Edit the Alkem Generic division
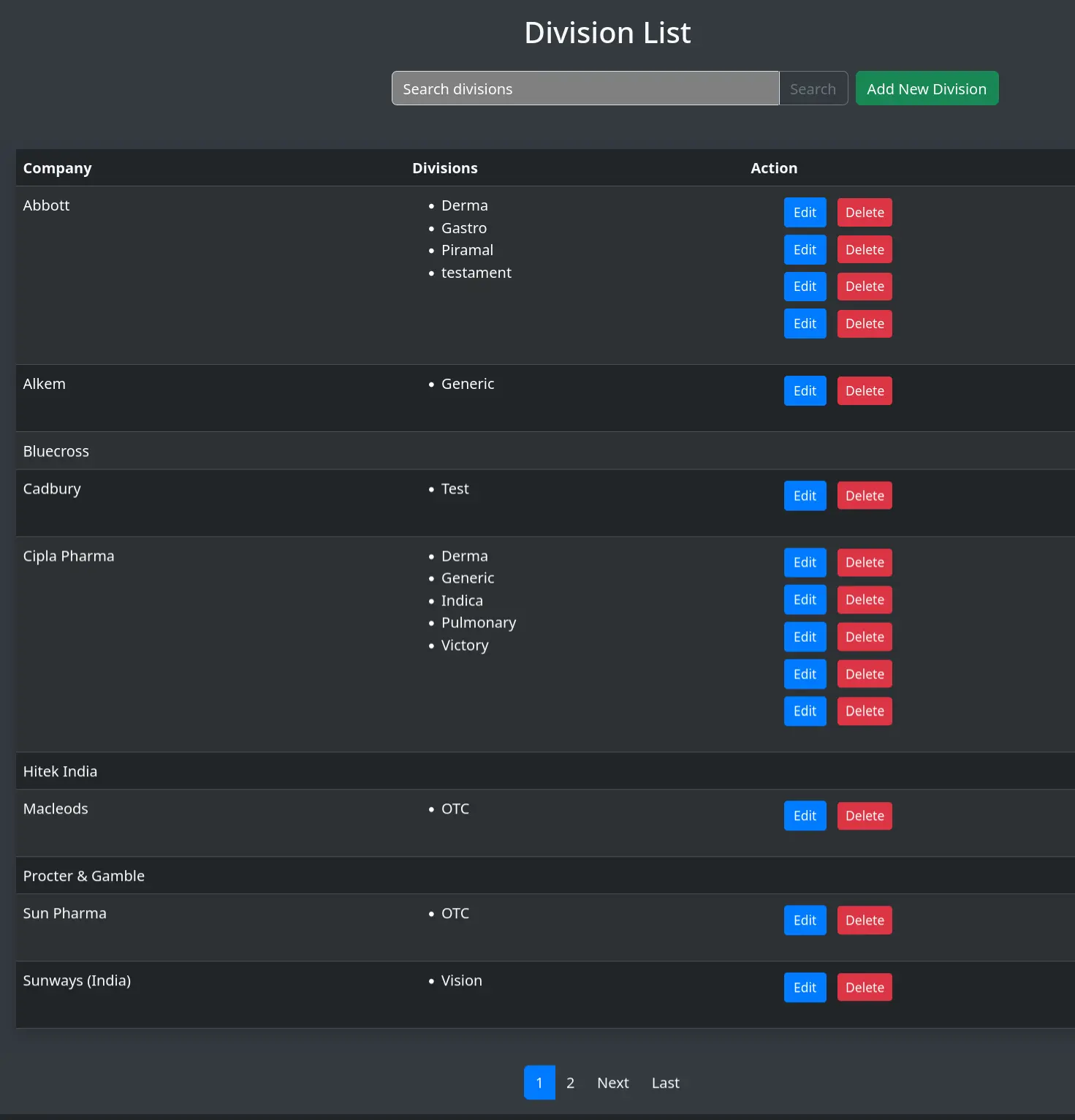1075x1120 pixels. (x=805, y=391)
